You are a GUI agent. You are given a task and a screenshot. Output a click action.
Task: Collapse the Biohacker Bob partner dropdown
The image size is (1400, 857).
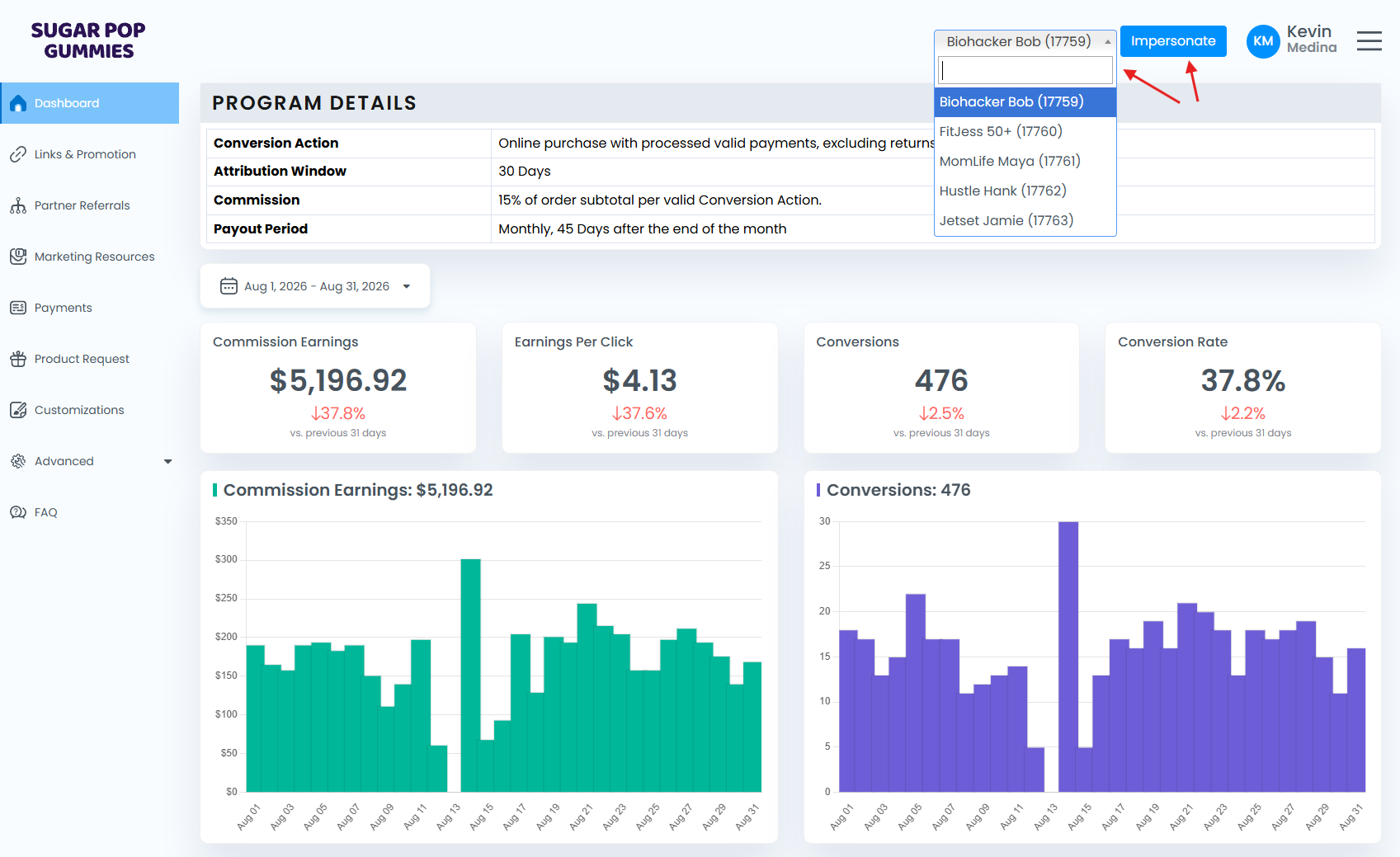pyautogui.click(x=1025, y=41)
